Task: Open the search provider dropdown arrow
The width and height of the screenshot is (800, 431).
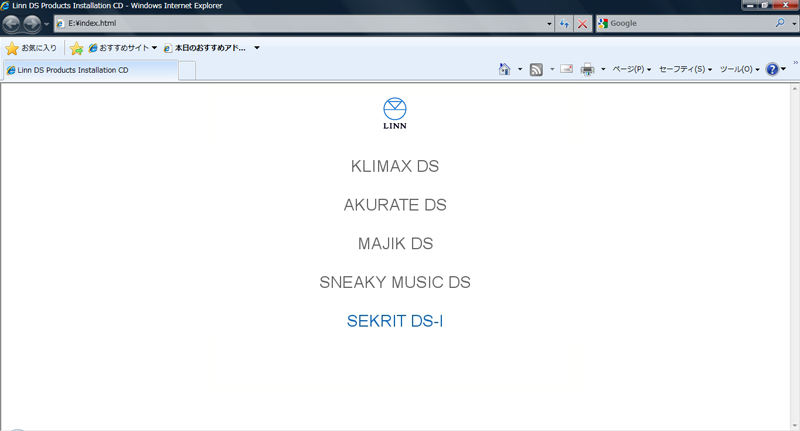Action: pyautogui.click(x=794, y=23)
